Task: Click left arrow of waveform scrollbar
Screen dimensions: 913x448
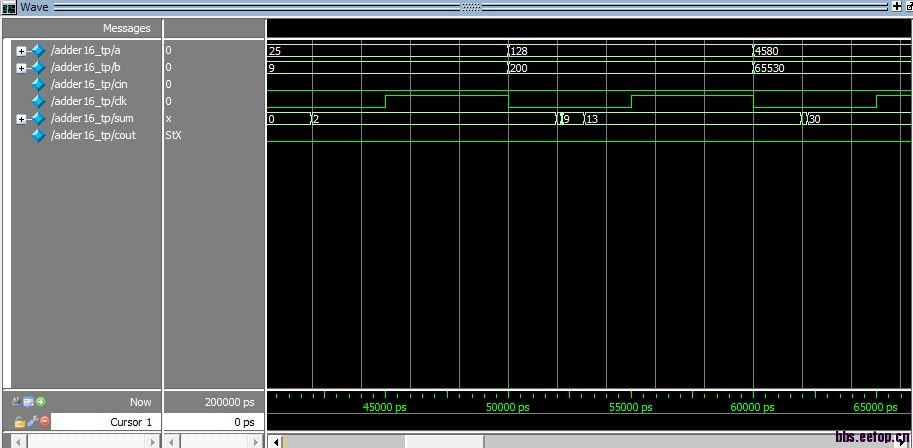Action: [x=276, y=442]
